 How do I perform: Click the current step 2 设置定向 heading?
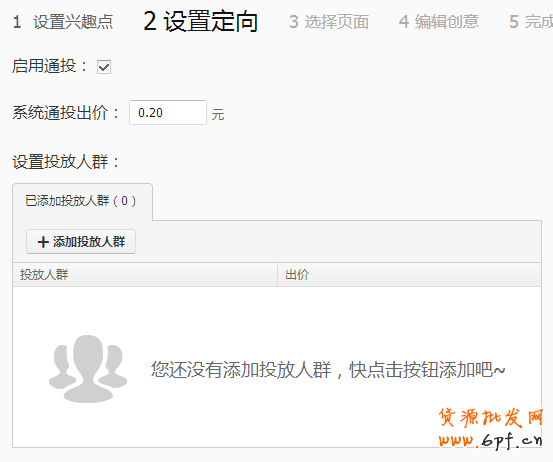201,21
